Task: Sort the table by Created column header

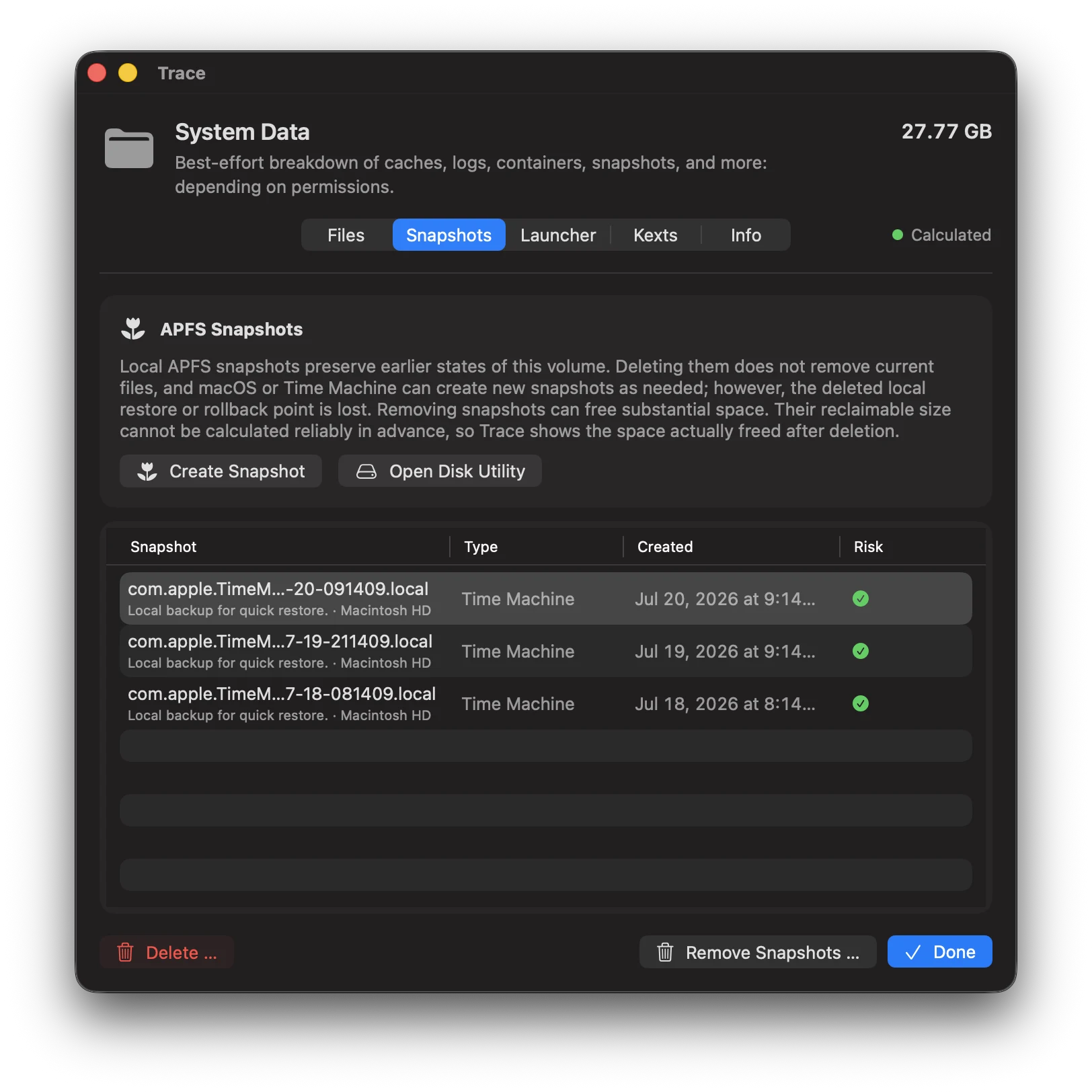Action: [x=665, y=547]
